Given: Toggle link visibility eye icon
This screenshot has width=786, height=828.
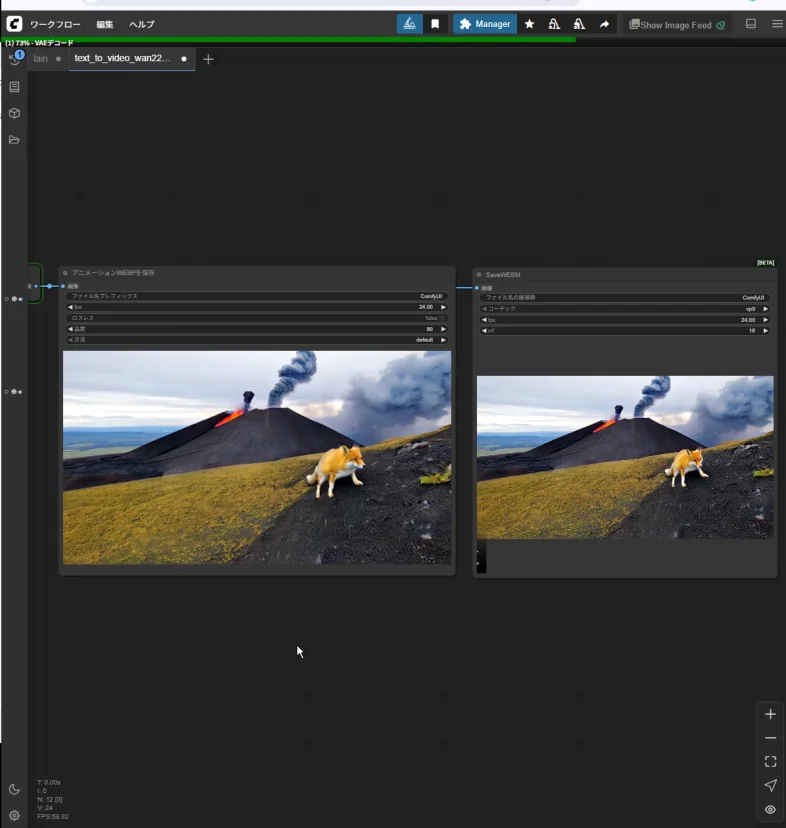Looking at the screenshot, I should pyautogui.click(x=770, y=809).
